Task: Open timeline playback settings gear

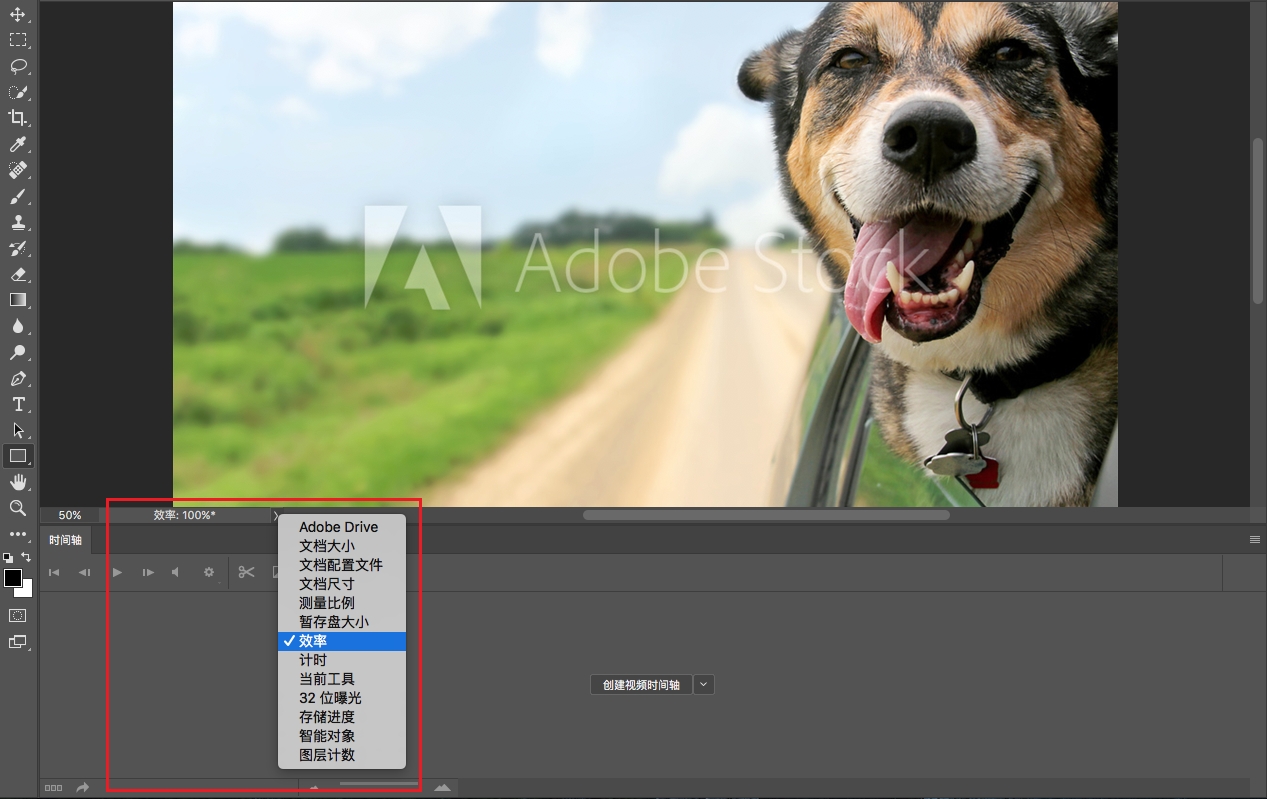Action: 209,572
